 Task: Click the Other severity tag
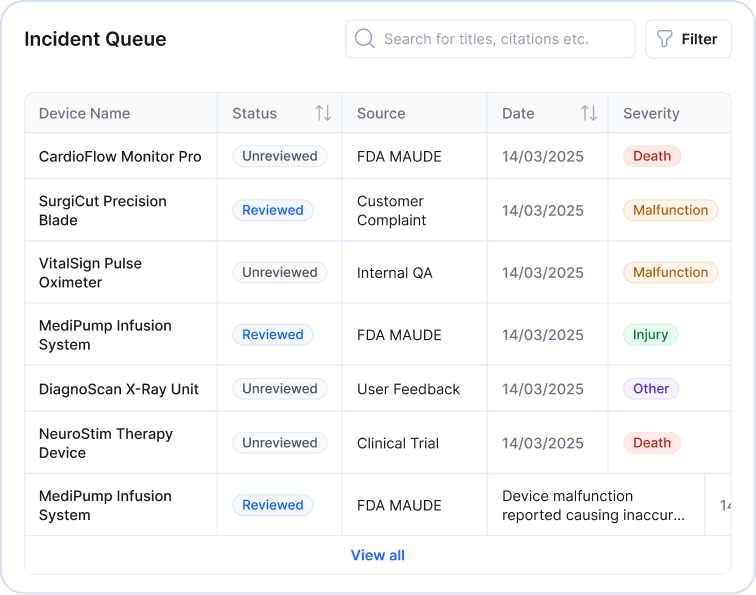[651, 389]
